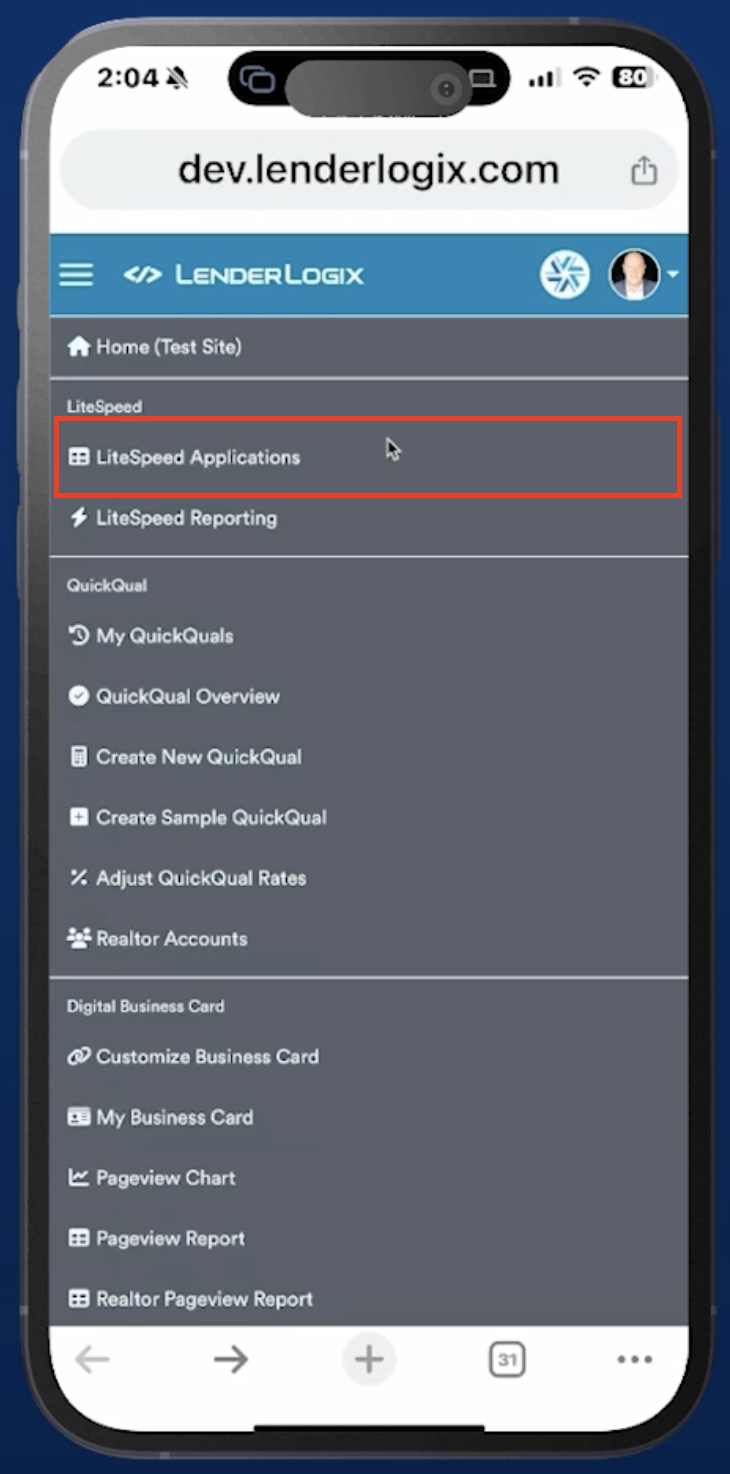Open the hamburger navigation menu

coord(76,274)
